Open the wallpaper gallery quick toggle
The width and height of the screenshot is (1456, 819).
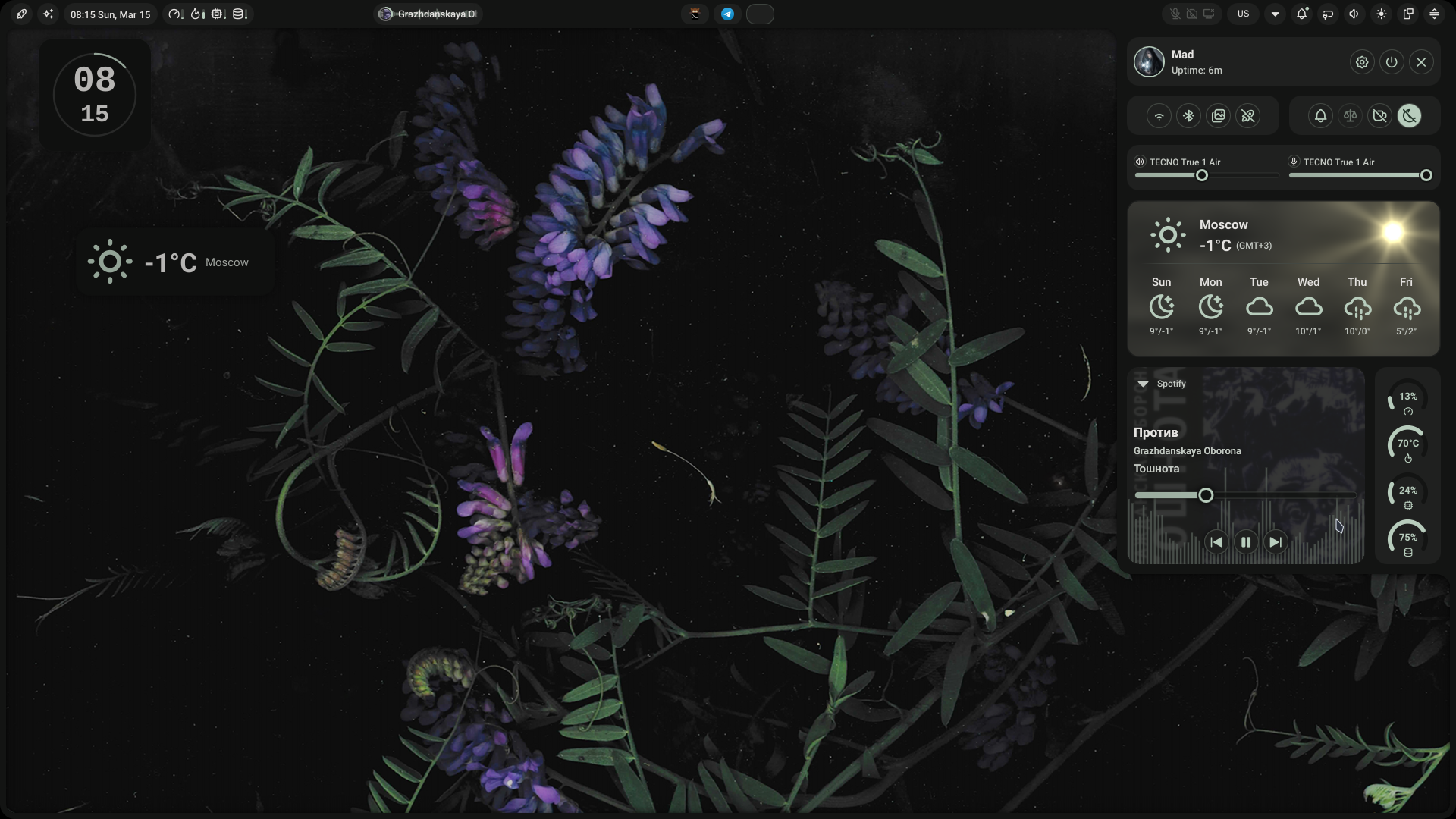[x=1219, y=116]
